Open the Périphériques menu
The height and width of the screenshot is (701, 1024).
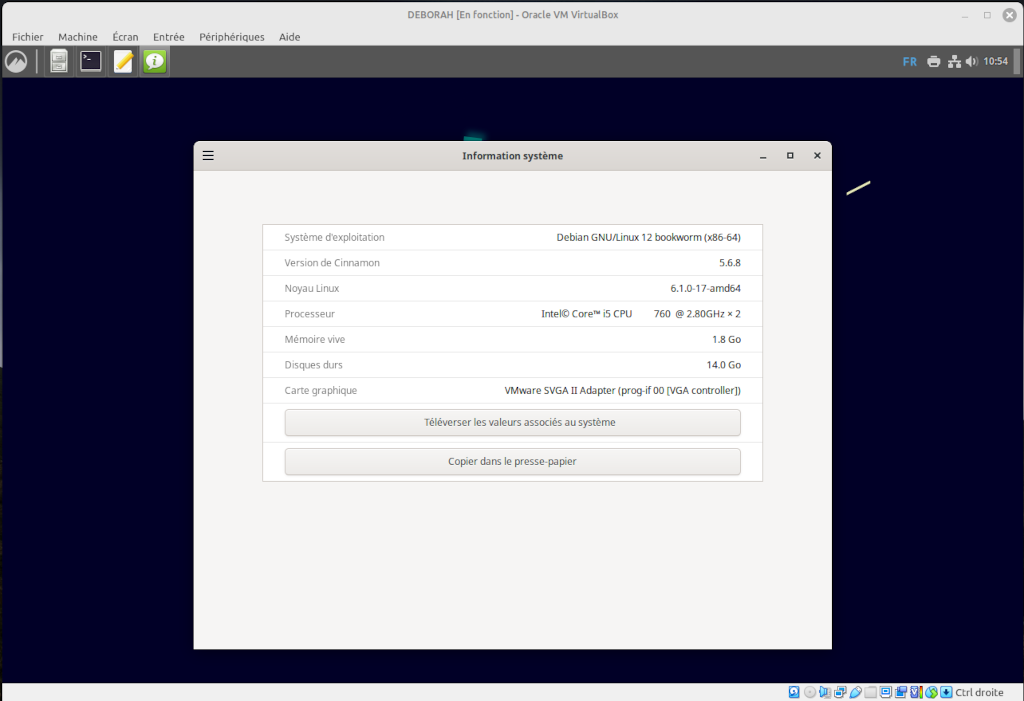coord(231,37)
